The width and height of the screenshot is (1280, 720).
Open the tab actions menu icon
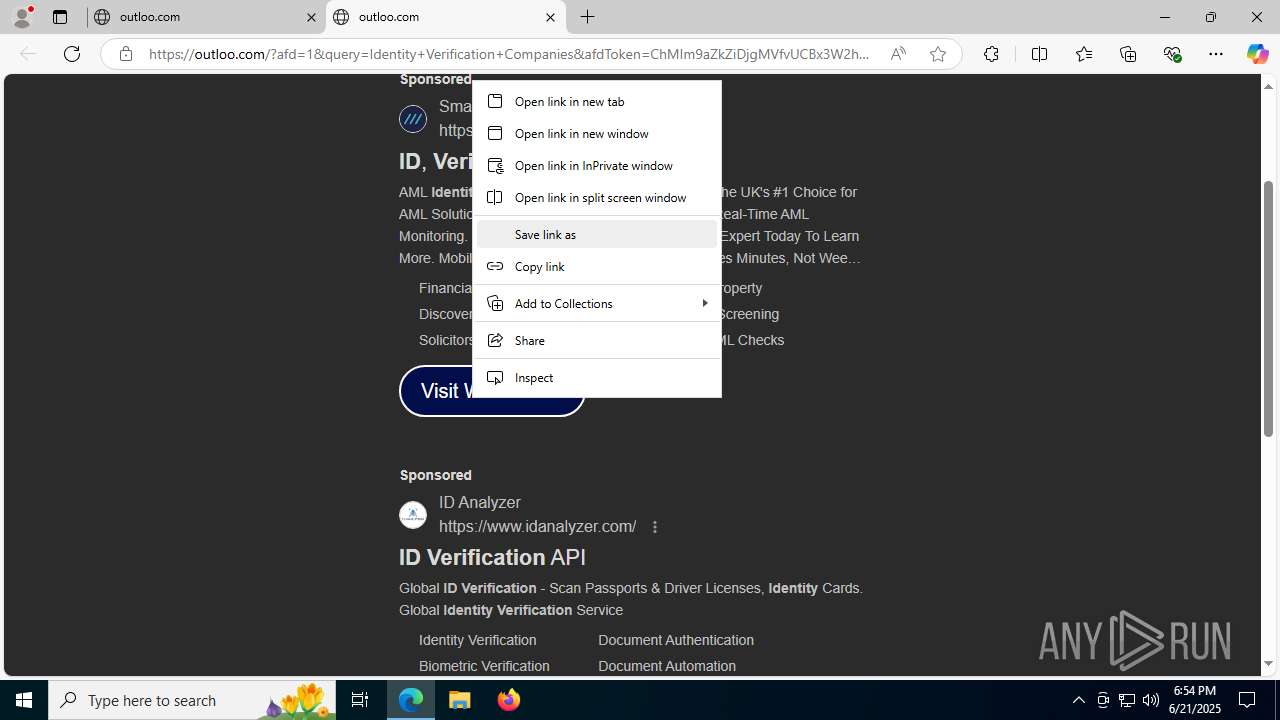(x=59, y=17)
